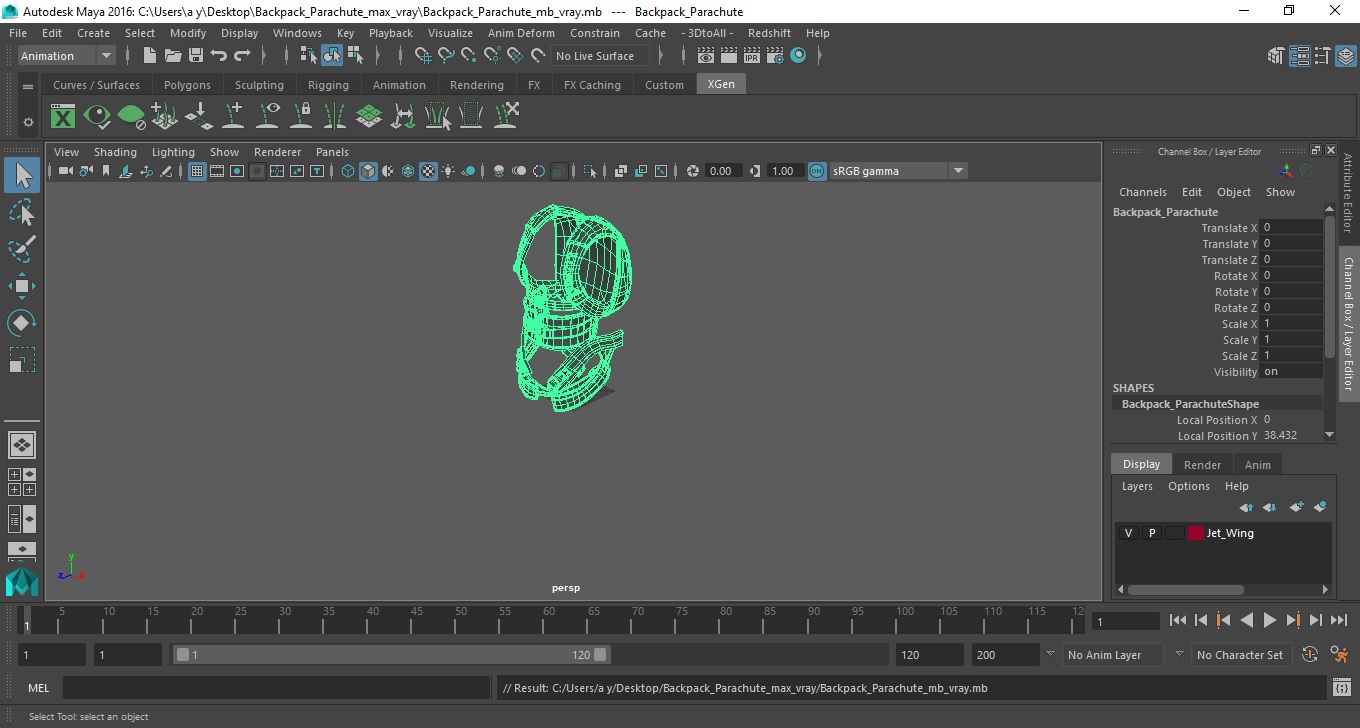Click select by component type icon
Screen dimensions: 1360x728
(355, 56)
